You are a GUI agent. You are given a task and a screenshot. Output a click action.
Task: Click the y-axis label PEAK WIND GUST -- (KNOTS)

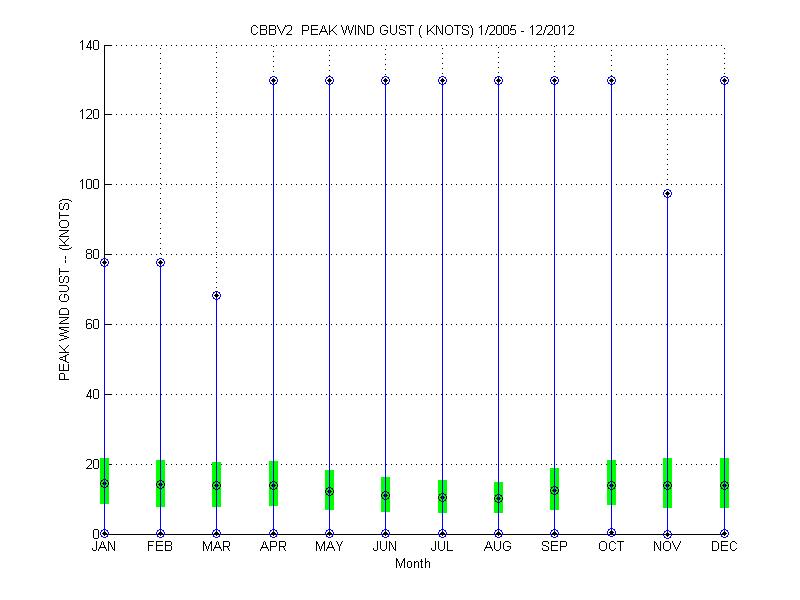pos(64,289)
